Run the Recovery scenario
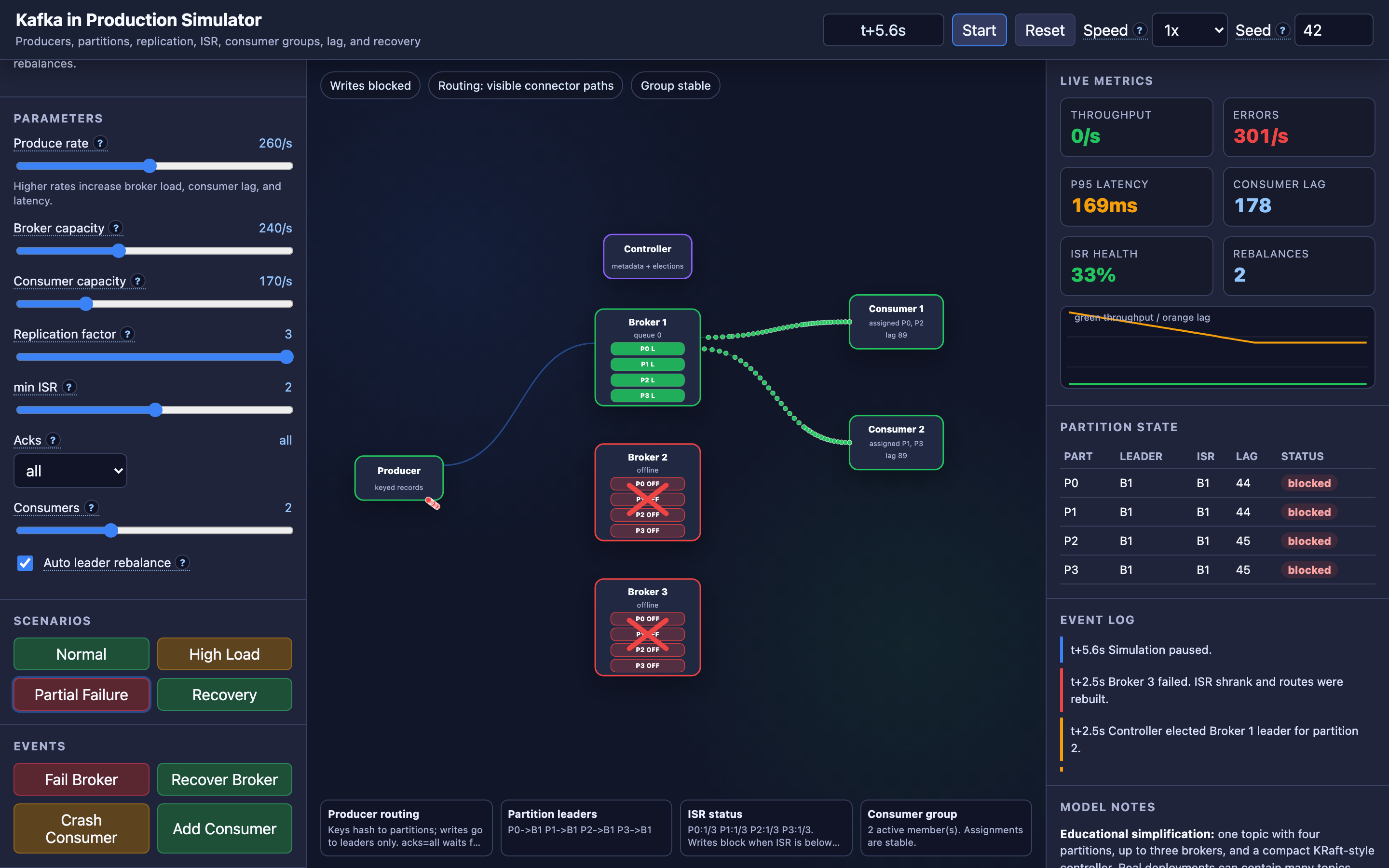Image resolution: width=1389 pixels, height=868 pixels. pyautogui.click(x=224, y=694)
